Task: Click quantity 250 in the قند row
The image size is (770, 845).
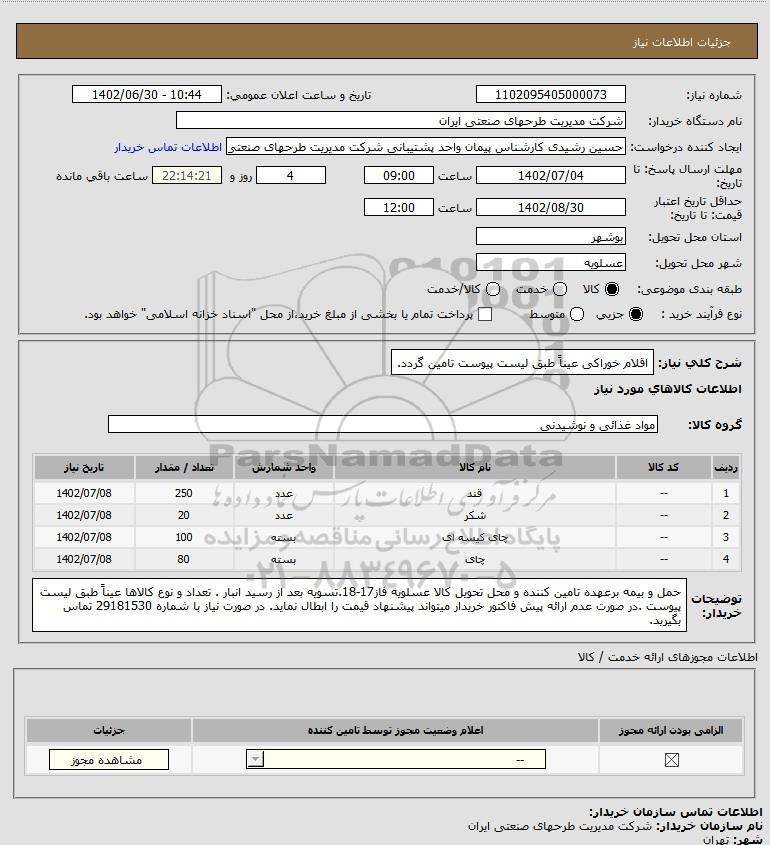Action: [x=184, y=493]
